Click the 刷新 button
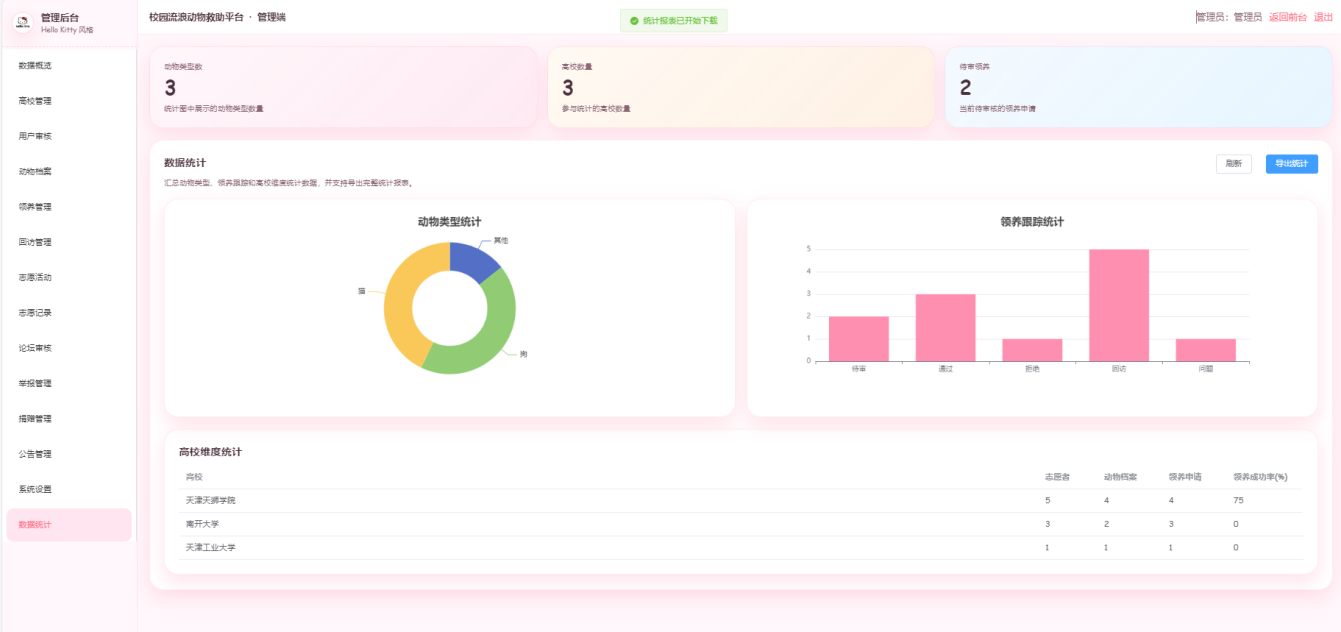Image resolution: width=1341 pixels, height=632 pixels. click(1234, 164)
